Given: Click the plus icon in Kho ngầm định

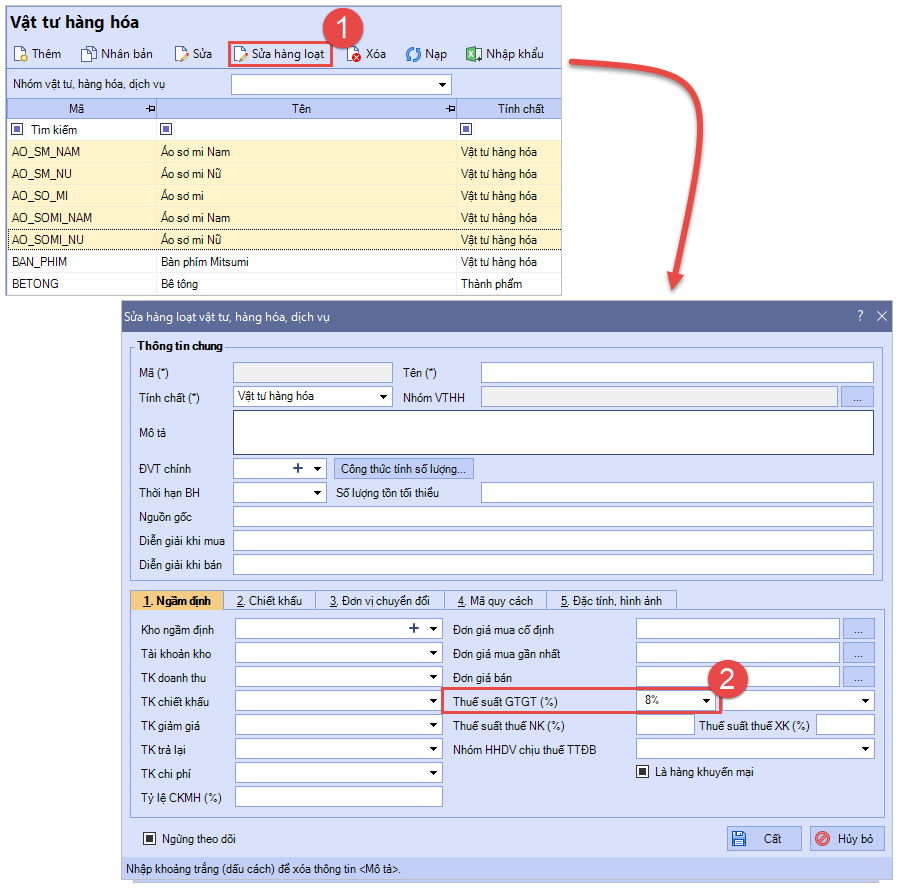Looking at the screenshot, I should coord(414,628).
